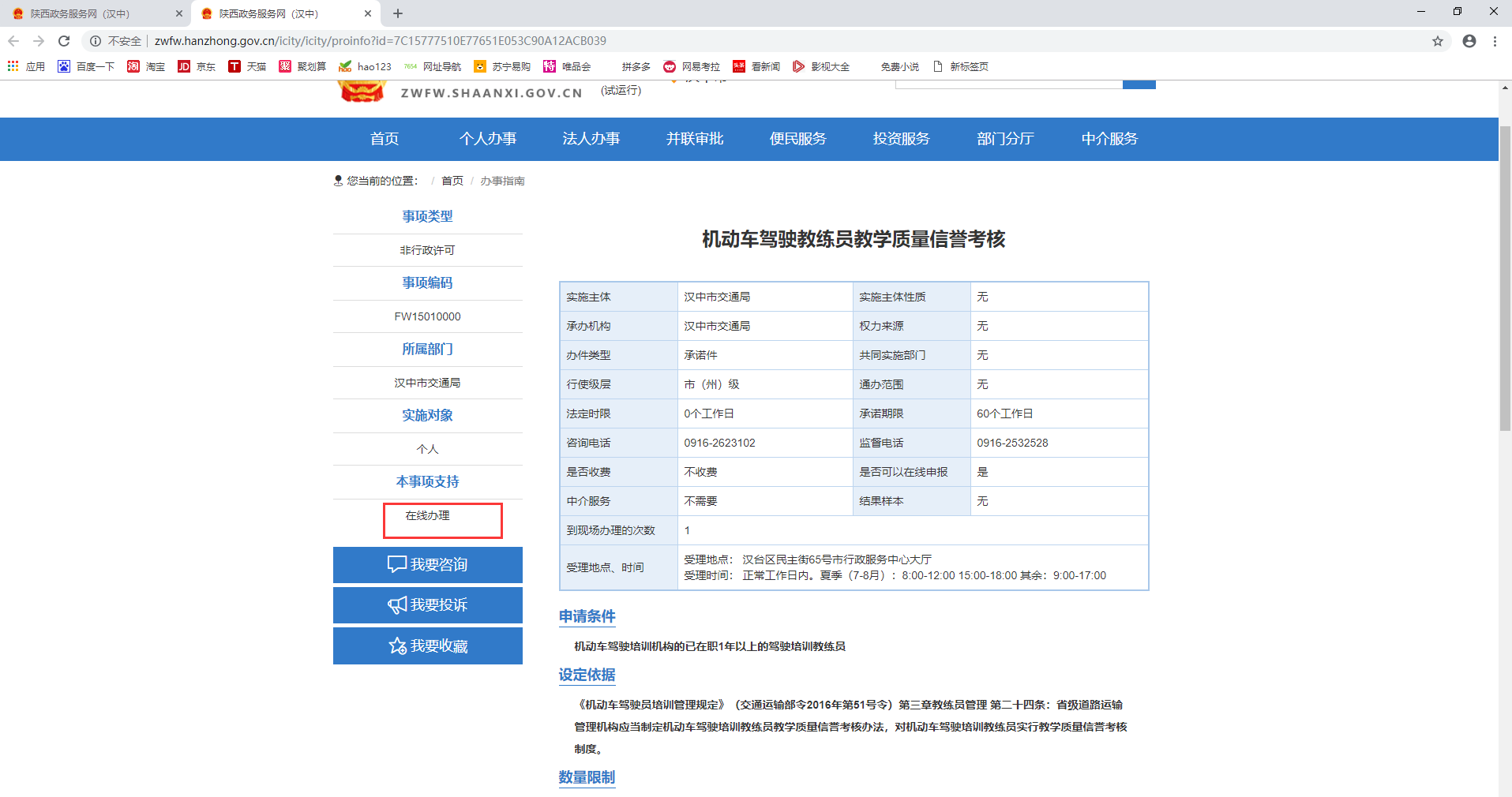Open the Taobao 淘宝 bookmark
The width and height of the screenshot is (1512, 797).
coord(154,66)
